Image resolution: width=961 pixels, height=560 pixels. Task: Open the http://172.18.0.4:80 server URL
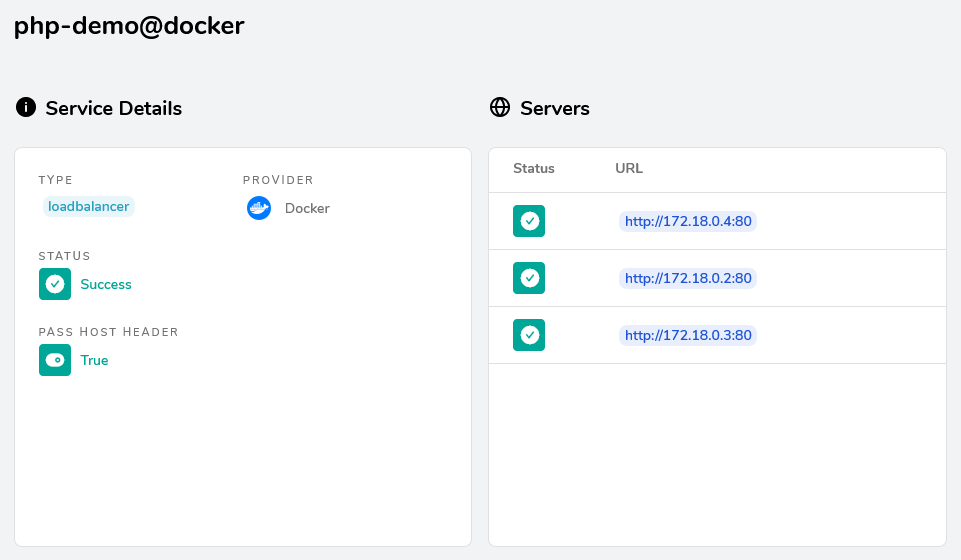point(688,221)
